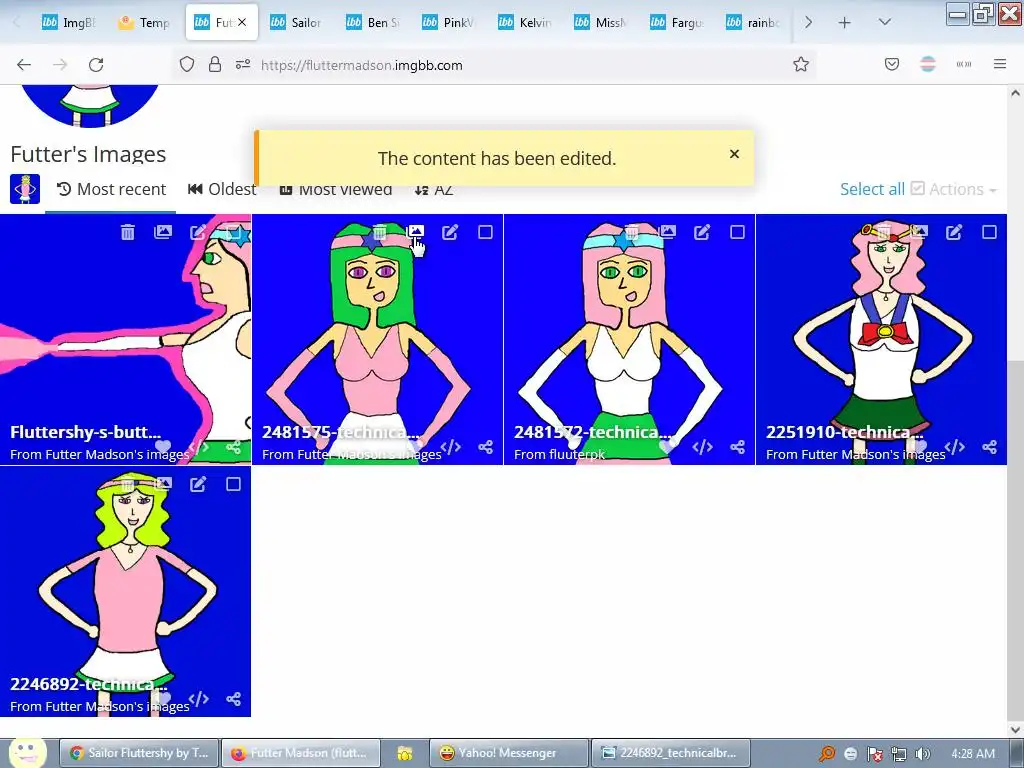This screenshot has height=768, width=1024.
Task: Click the album icon on 2481575-technica card
Action: click(415, 232)
